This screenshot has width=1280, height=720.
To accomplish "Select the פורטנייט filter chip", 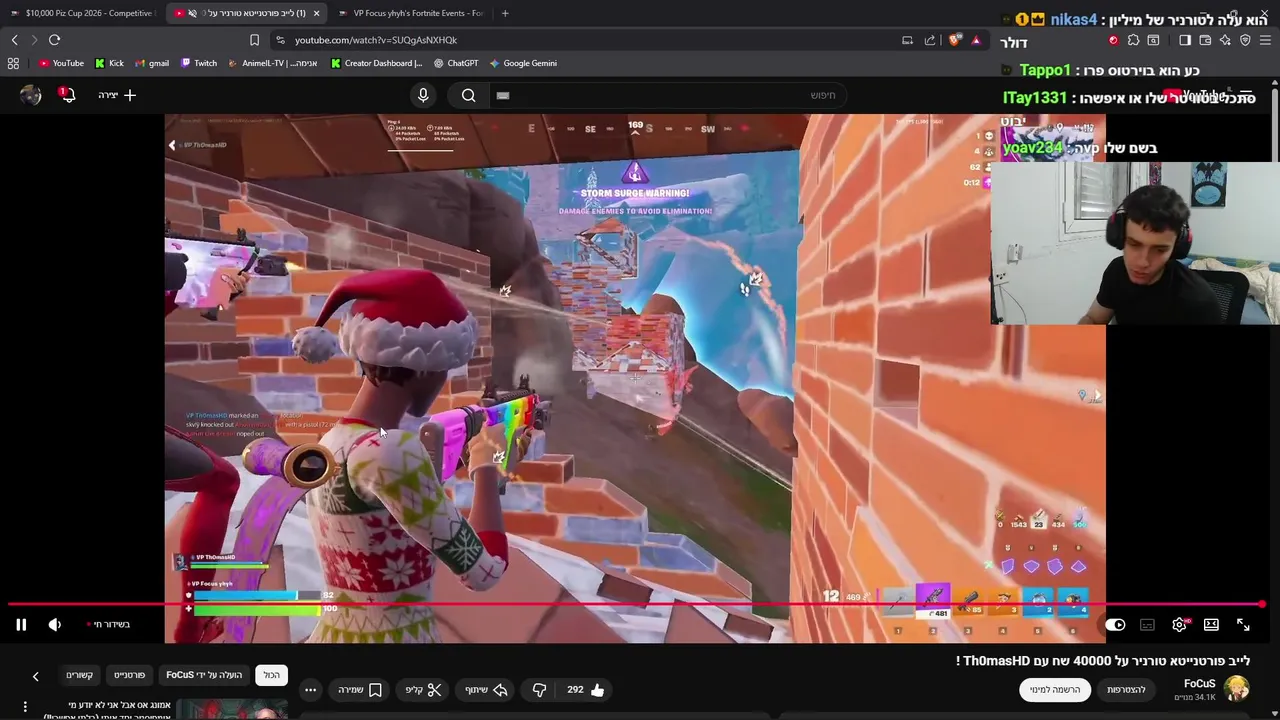I will (x=129, y=675).
